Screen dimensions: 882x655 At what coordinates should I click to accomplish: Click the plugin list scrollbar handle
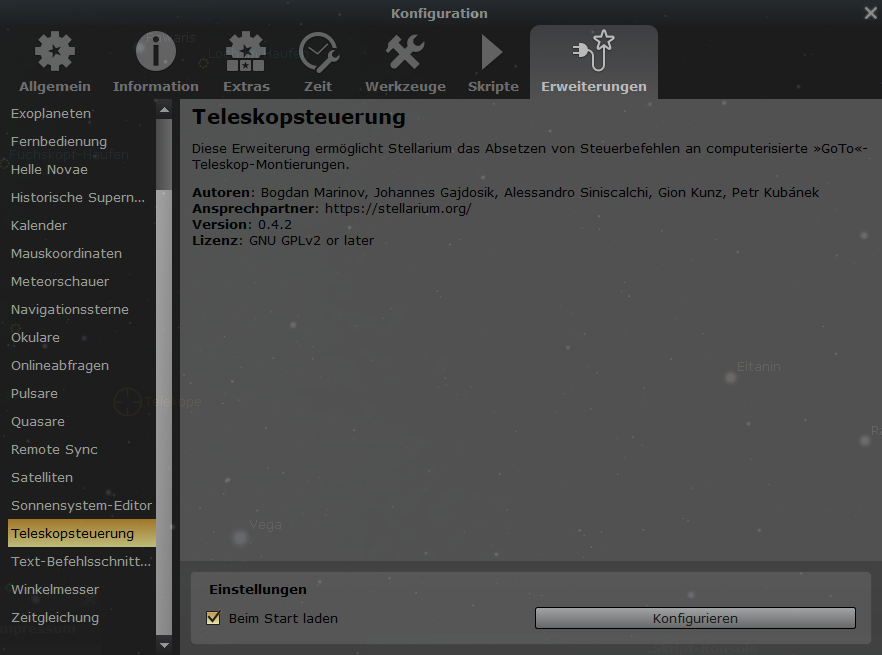tap(164, 414)
